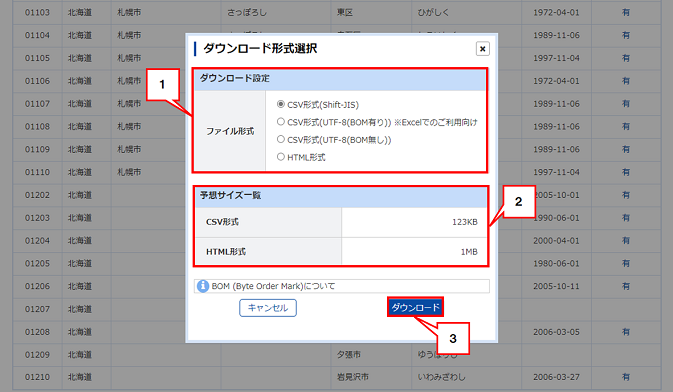The width and height of the screenshot is (673, 392).
Task: Choose CSV形式(UTF-8(BOM有り)) radio option
Action: [280, 122]
